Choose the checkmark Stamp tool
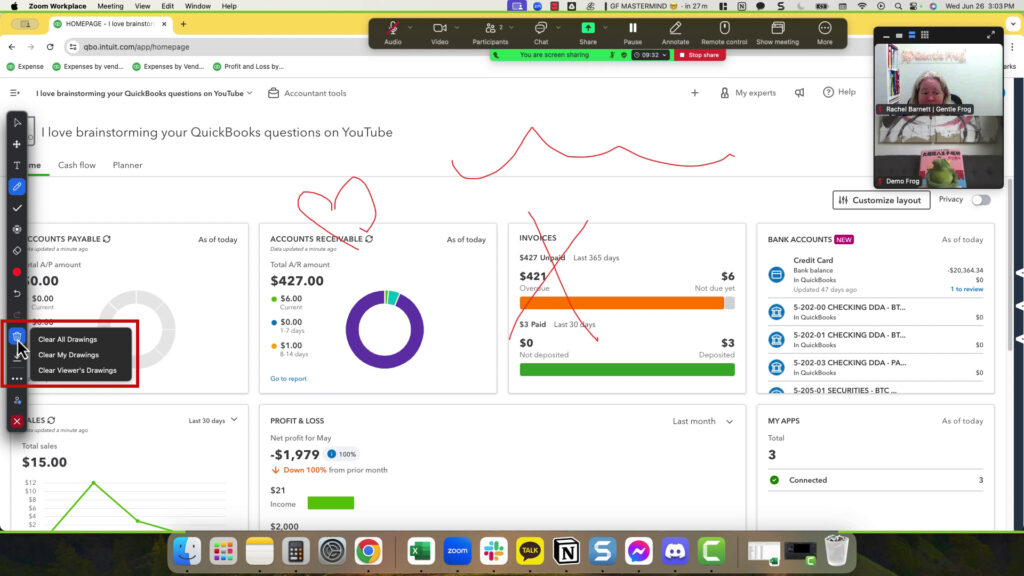This screenshot has width=1024, height=576. tap(17, 208)
